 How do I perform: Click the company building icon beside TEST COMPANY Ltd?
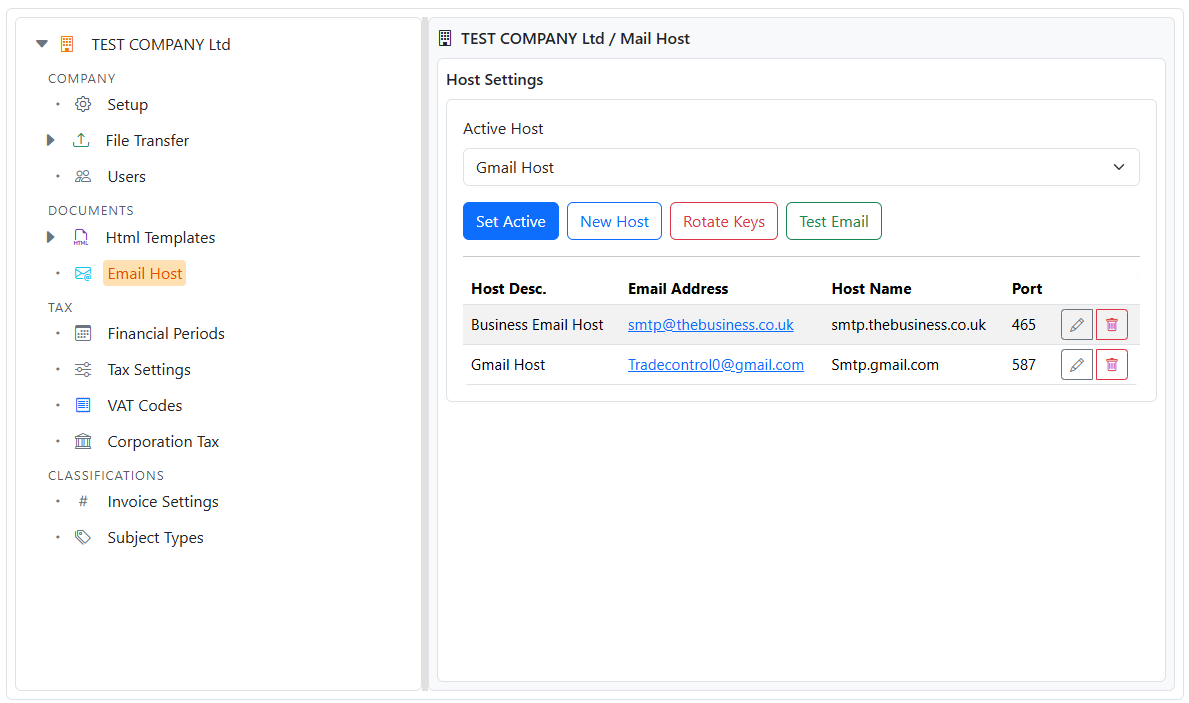tap(66, 44)
